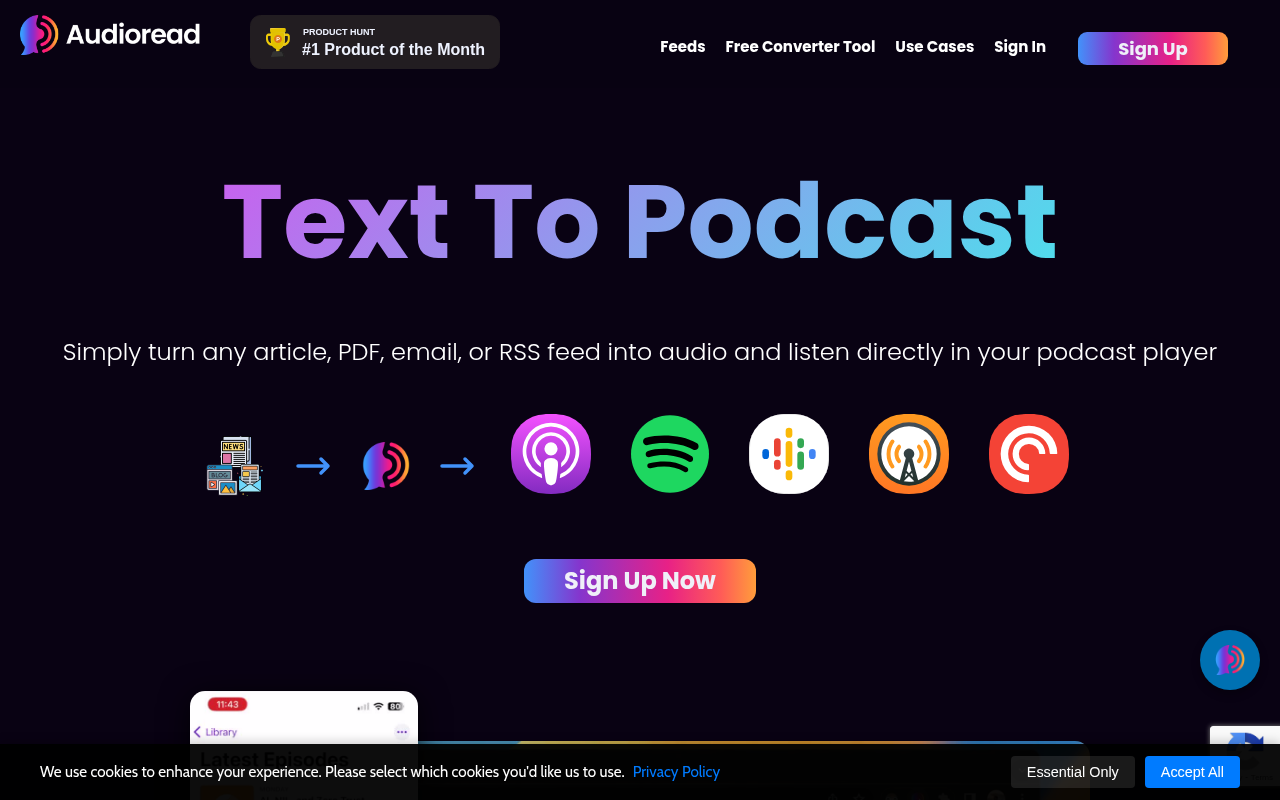
Task: Open the Overcast podcast icon
Action: click(908, 454)
